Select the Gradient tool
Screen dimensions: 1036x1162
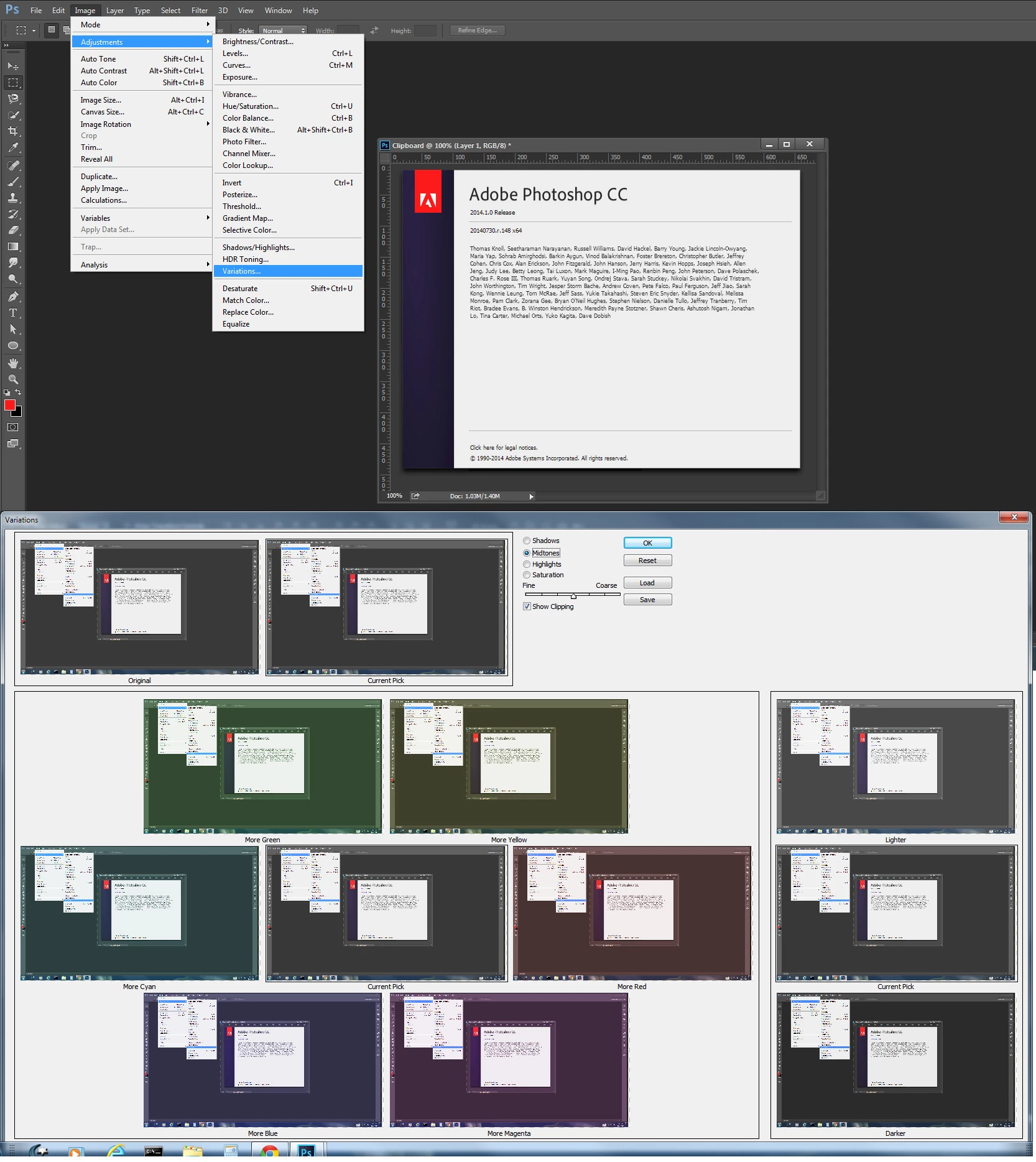12,246
